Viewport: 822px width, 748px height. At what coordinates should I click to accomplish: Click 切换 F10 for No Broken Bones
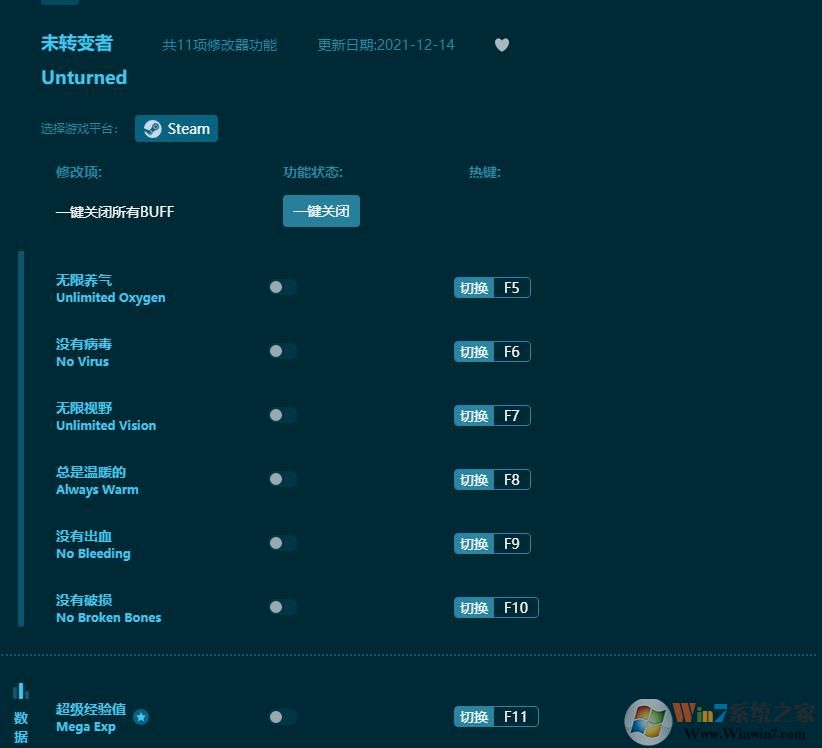495,607
